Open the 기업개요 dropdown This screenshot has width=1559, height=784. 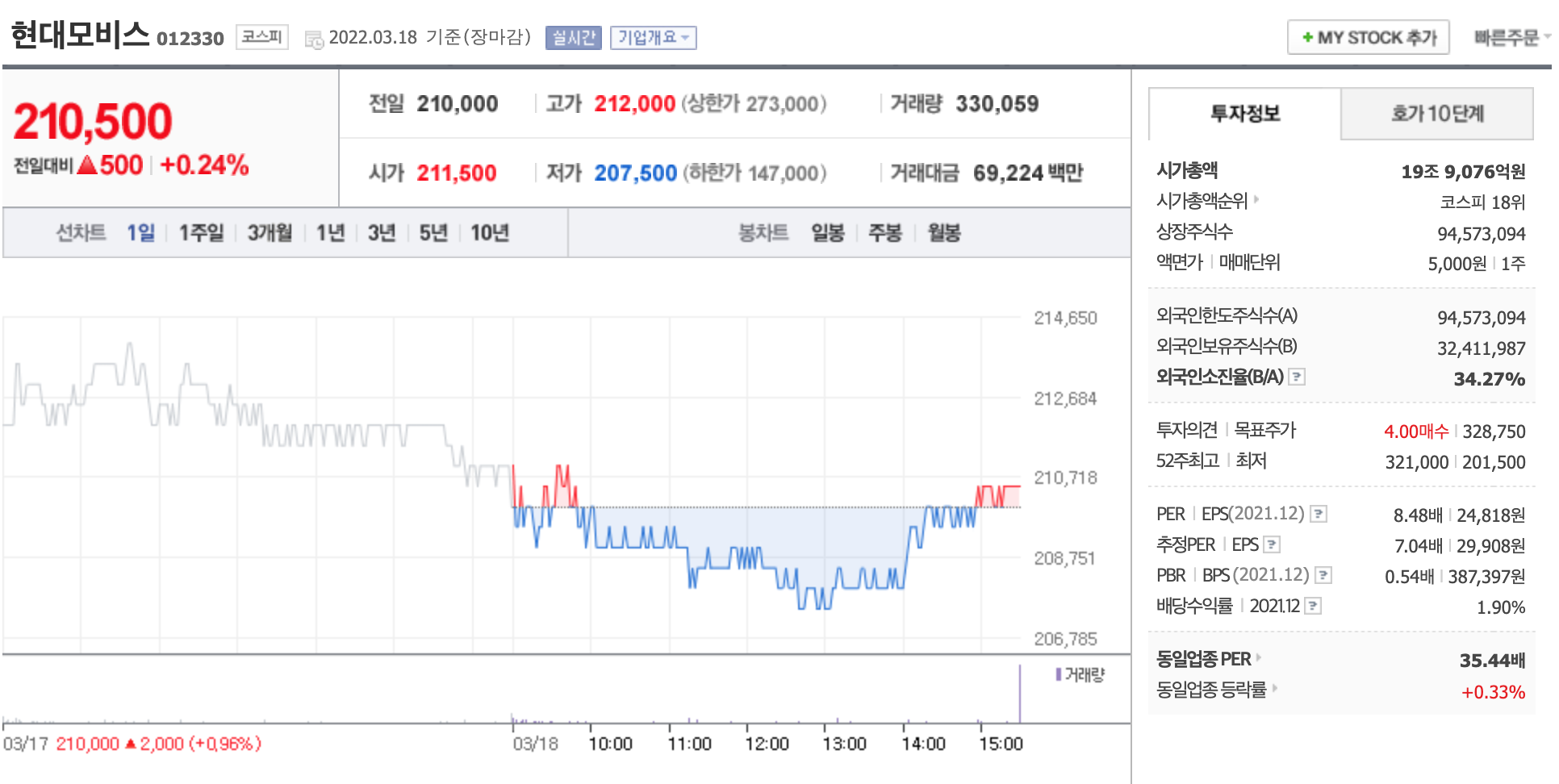[x=654, y=38]
